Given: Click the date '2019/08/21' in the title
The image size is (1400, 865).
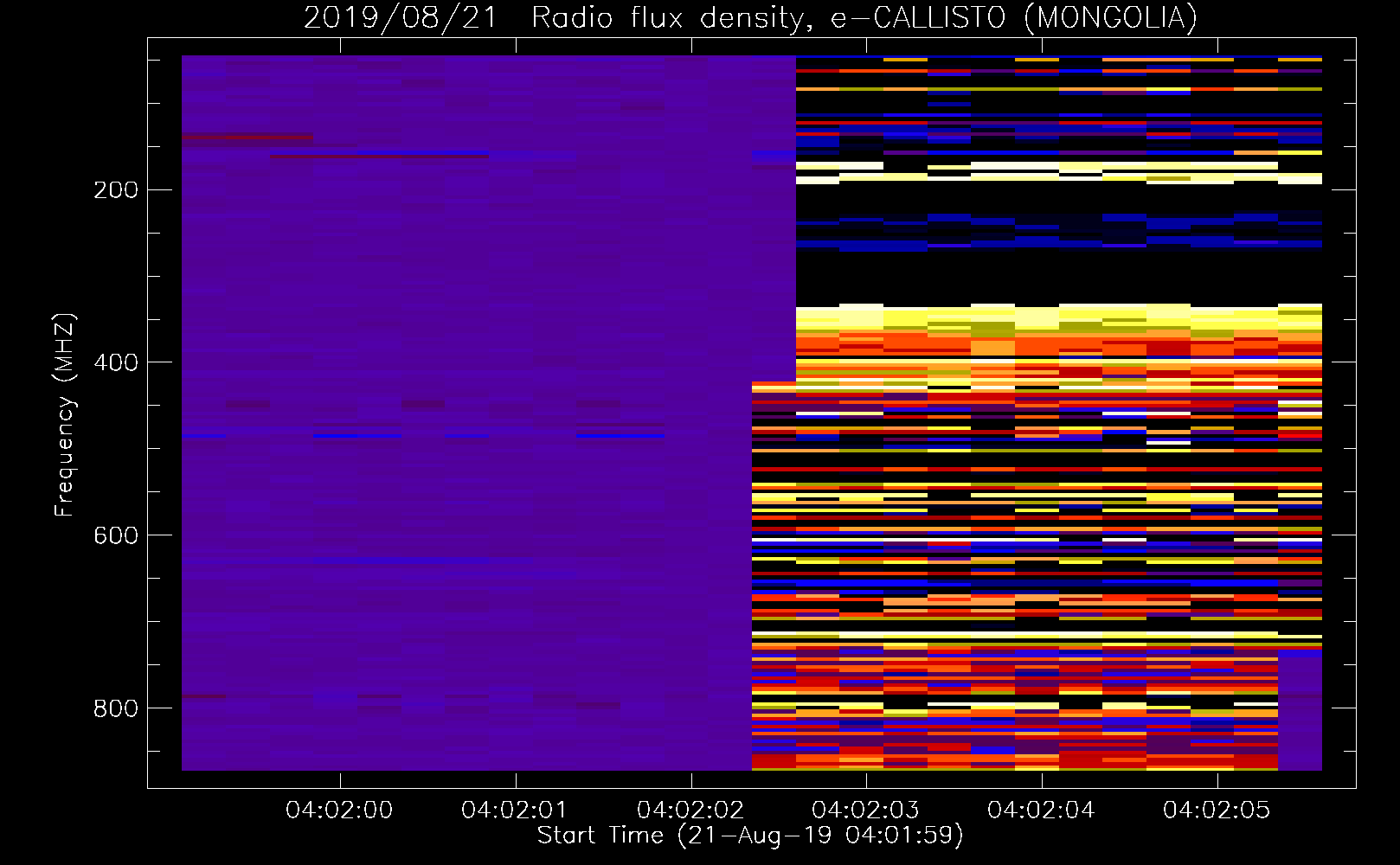Looking at the screenshot, I should point(400,18).
